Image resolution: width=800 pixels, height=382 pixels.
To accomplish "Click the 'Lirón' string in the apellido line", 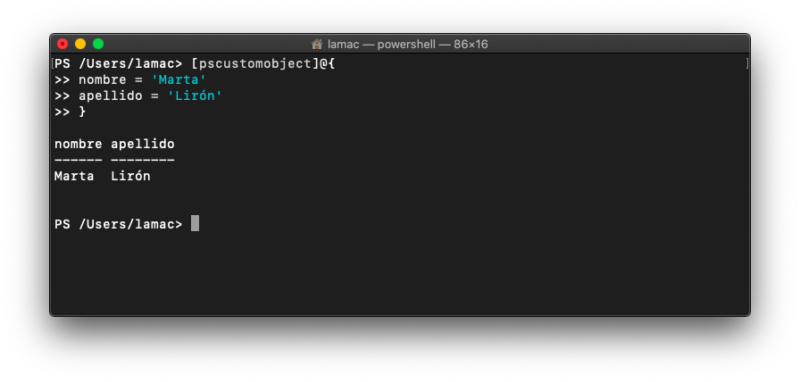I will pyautogui.click(x=195, y=96).
